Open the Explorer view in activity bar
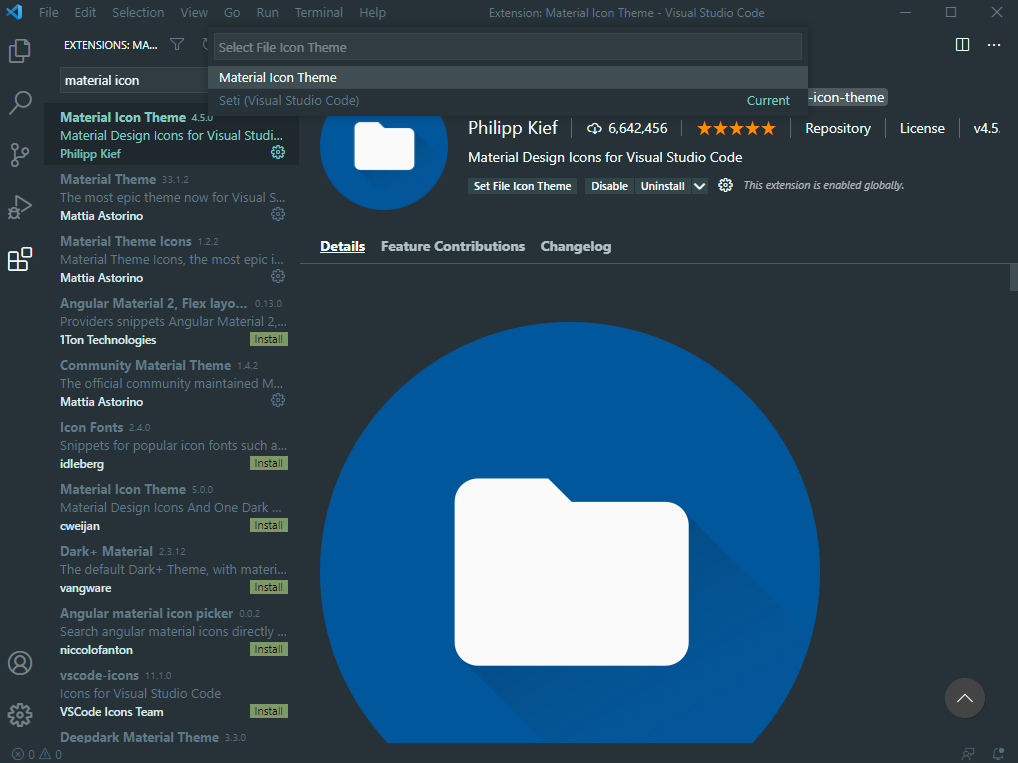This screenshot has width=1018, height=763. point(19,51)
